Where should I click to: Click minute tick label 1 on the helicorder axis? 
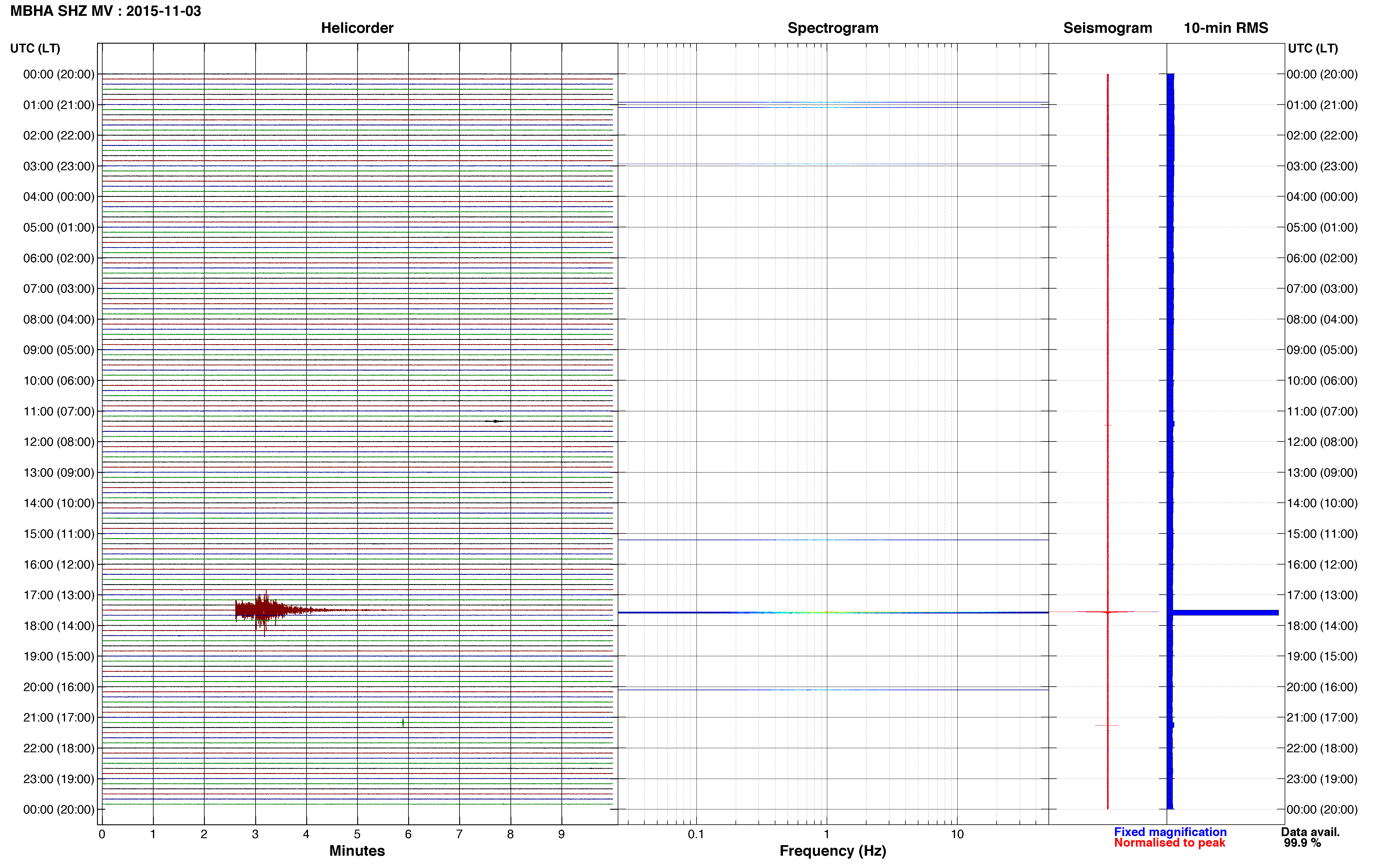pyautogui.click(x=153, y=834)
